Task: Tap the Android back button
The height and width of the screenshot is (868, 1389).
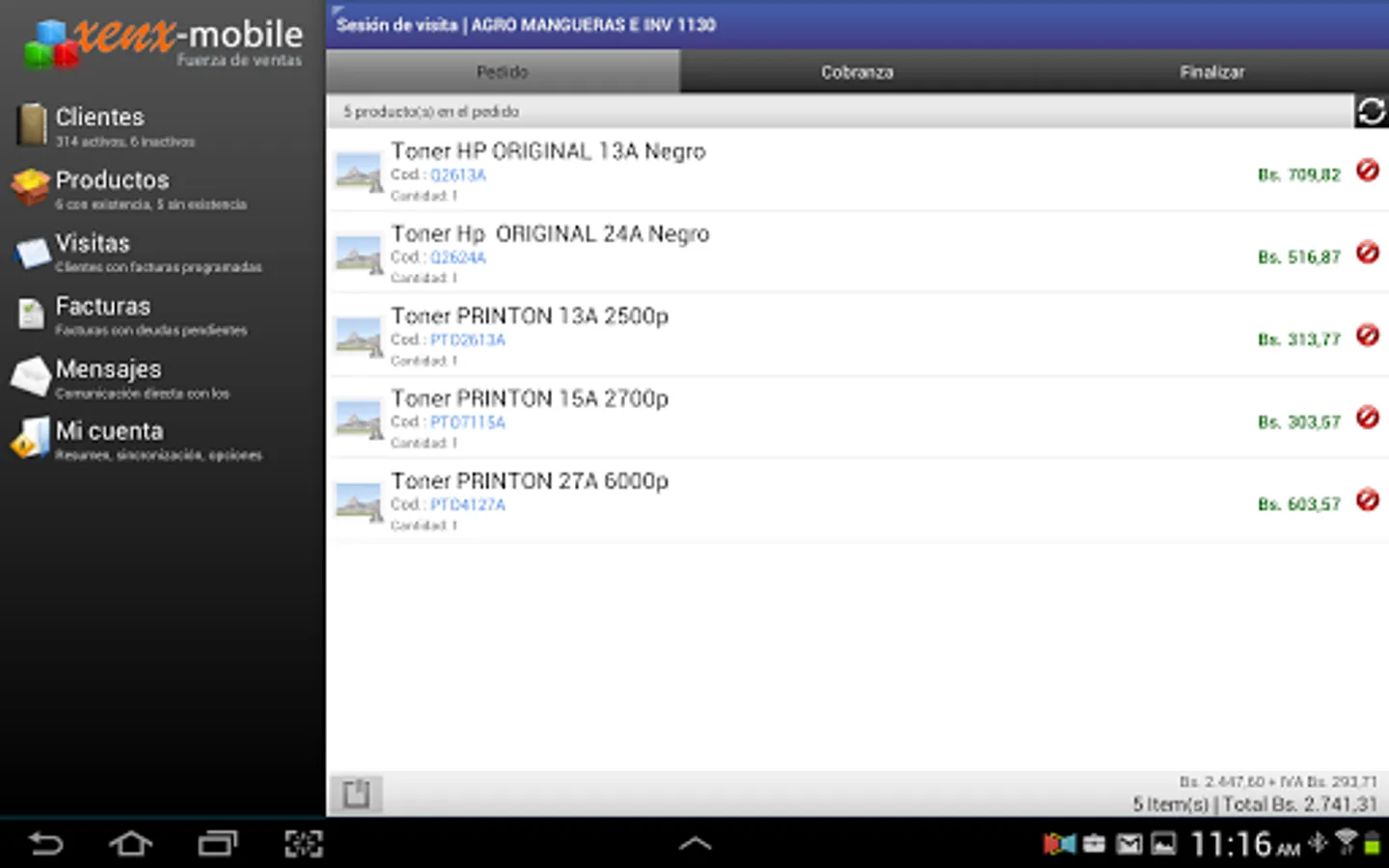Action: tap(45, 845)
